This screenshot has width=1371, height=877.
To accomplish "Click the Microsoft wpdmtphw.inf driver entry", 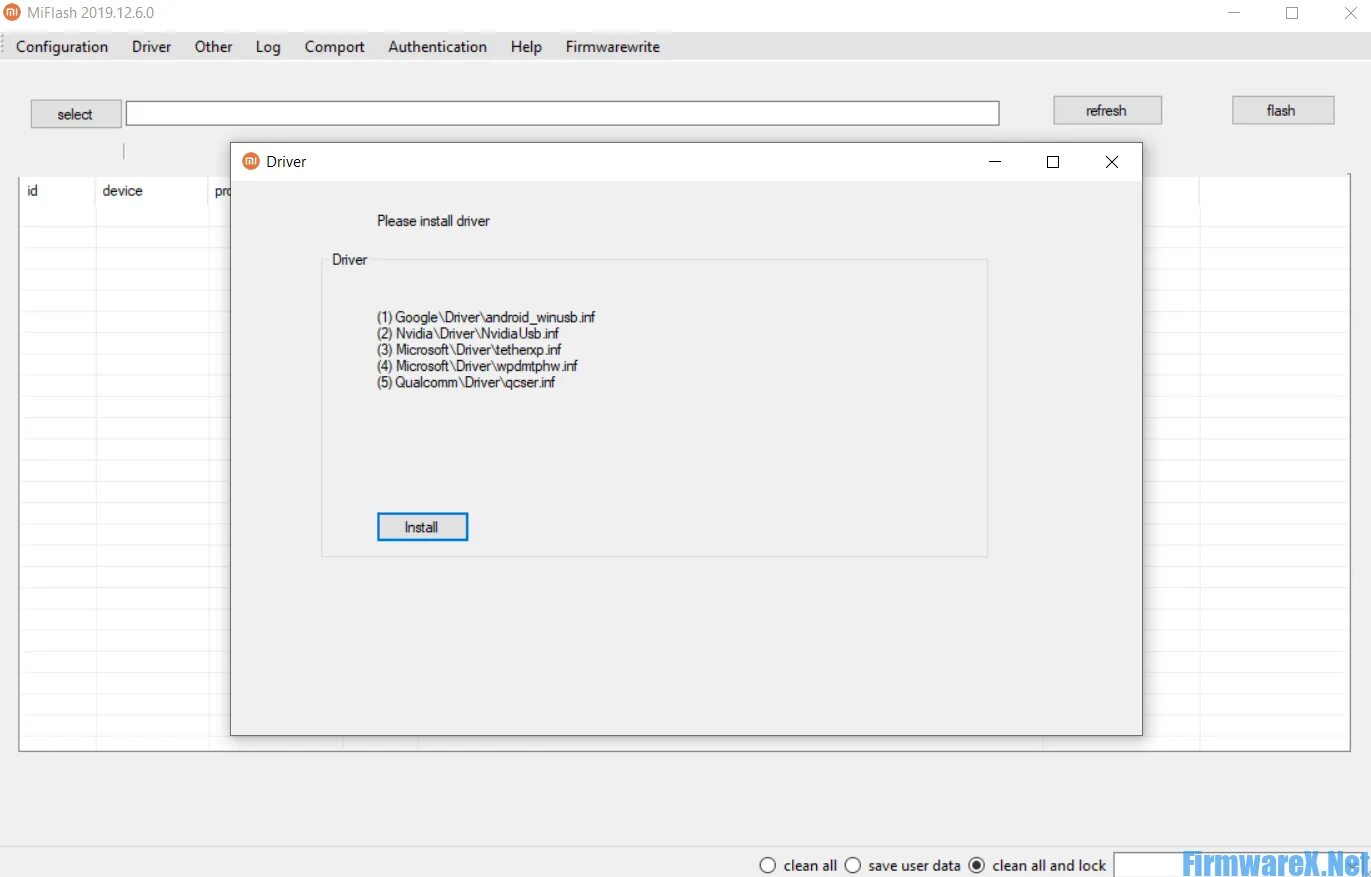I will (x=477, y=366).
